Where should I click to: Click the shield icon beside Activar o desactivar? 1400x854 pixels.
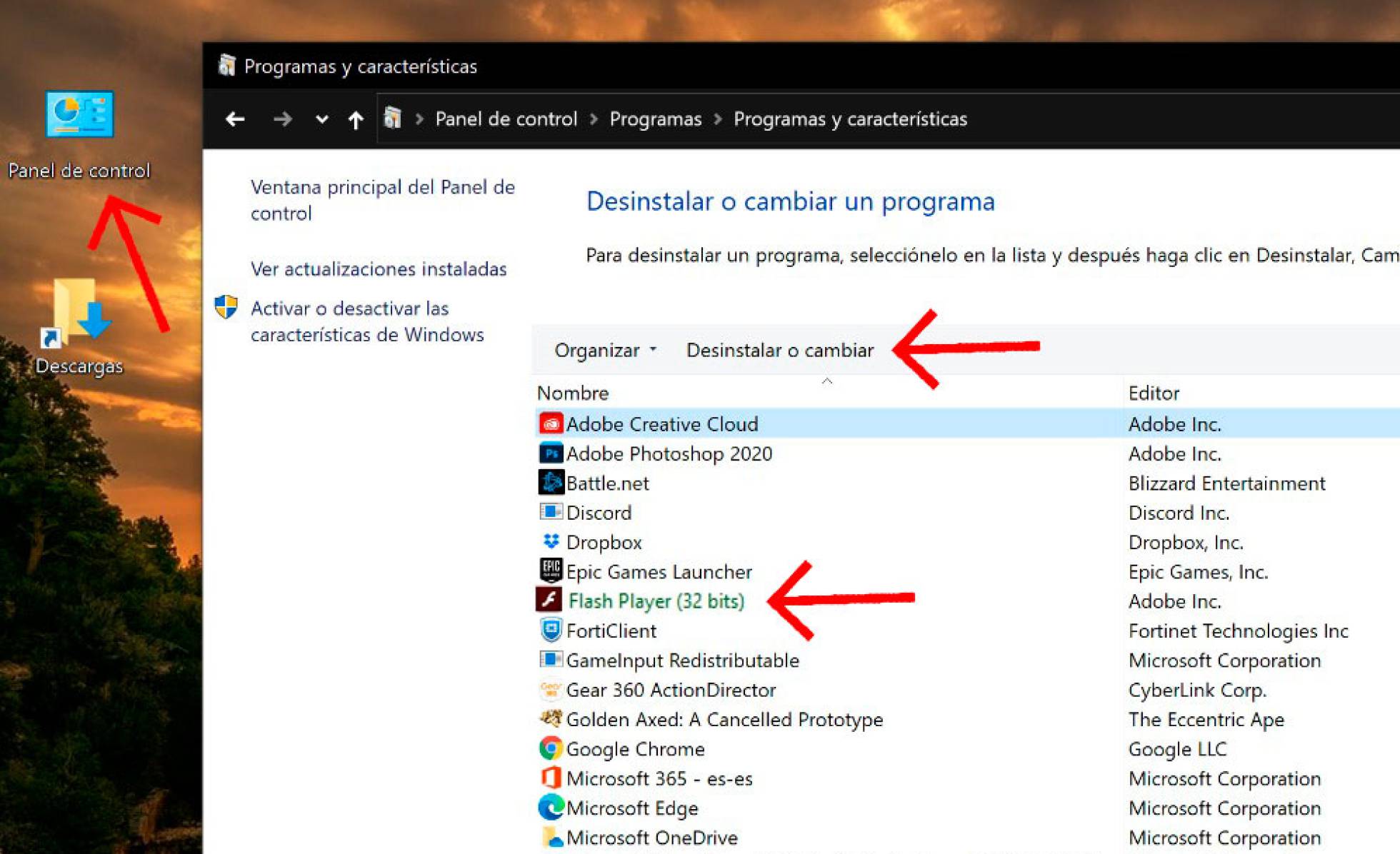coord(226,307)
